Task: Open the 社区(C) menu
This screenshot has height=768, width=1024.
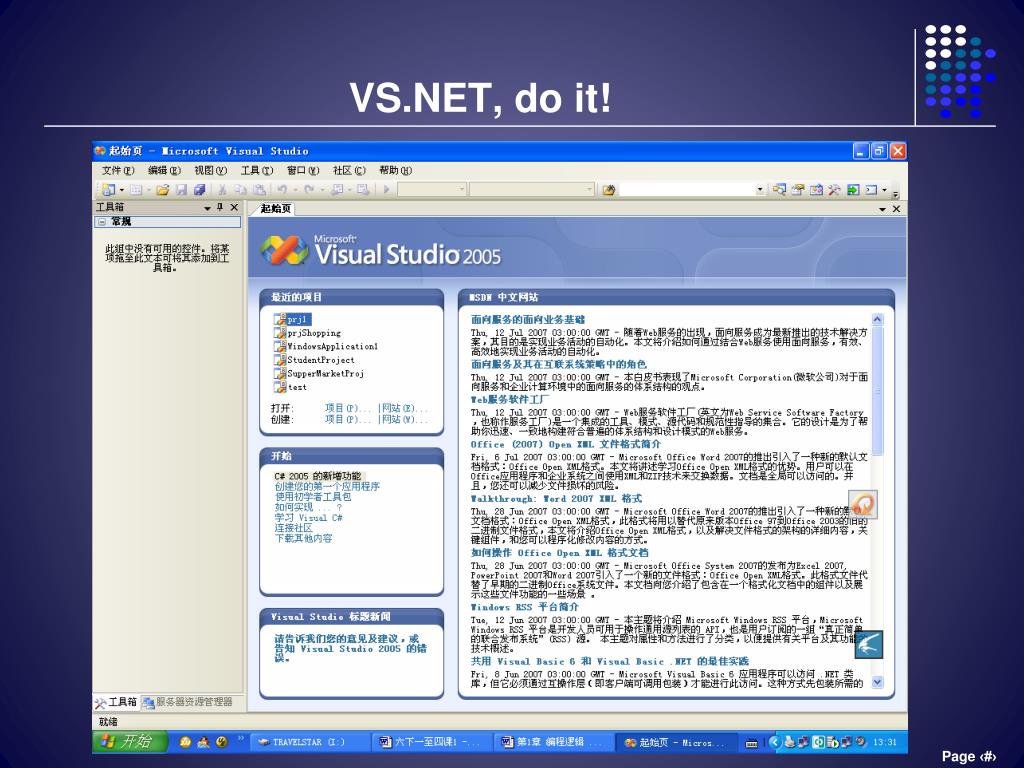Action: tap(349, 170)
